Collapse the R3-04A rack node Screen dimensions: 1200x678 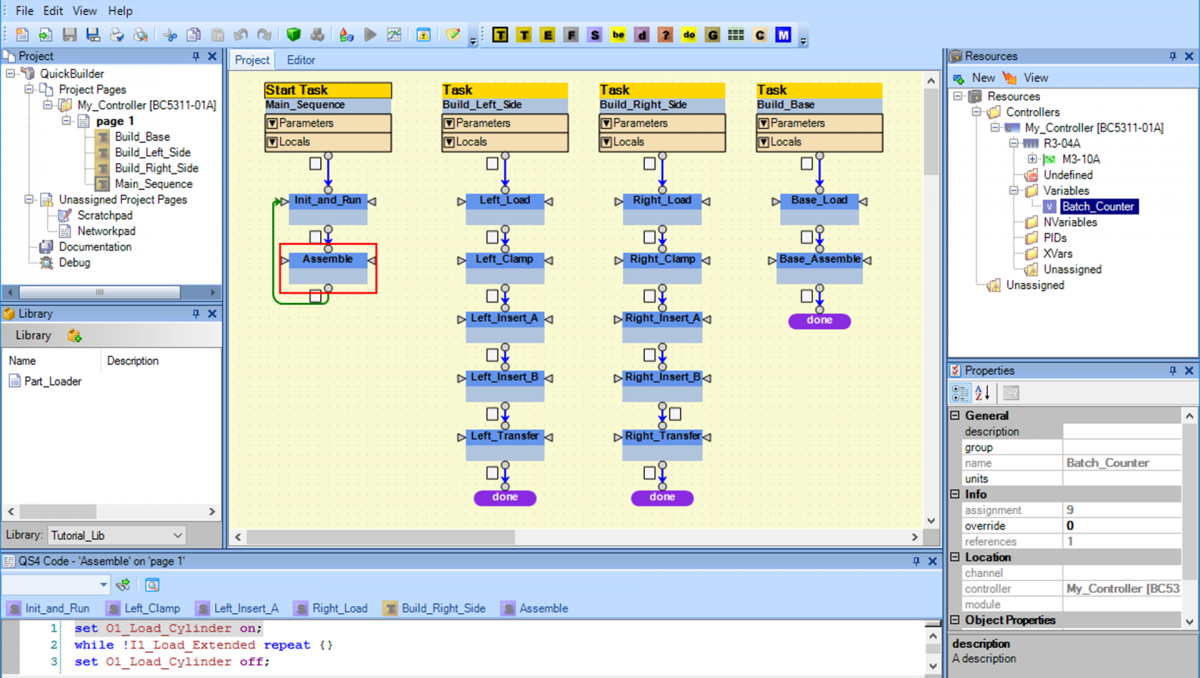tap(1014, 143)
